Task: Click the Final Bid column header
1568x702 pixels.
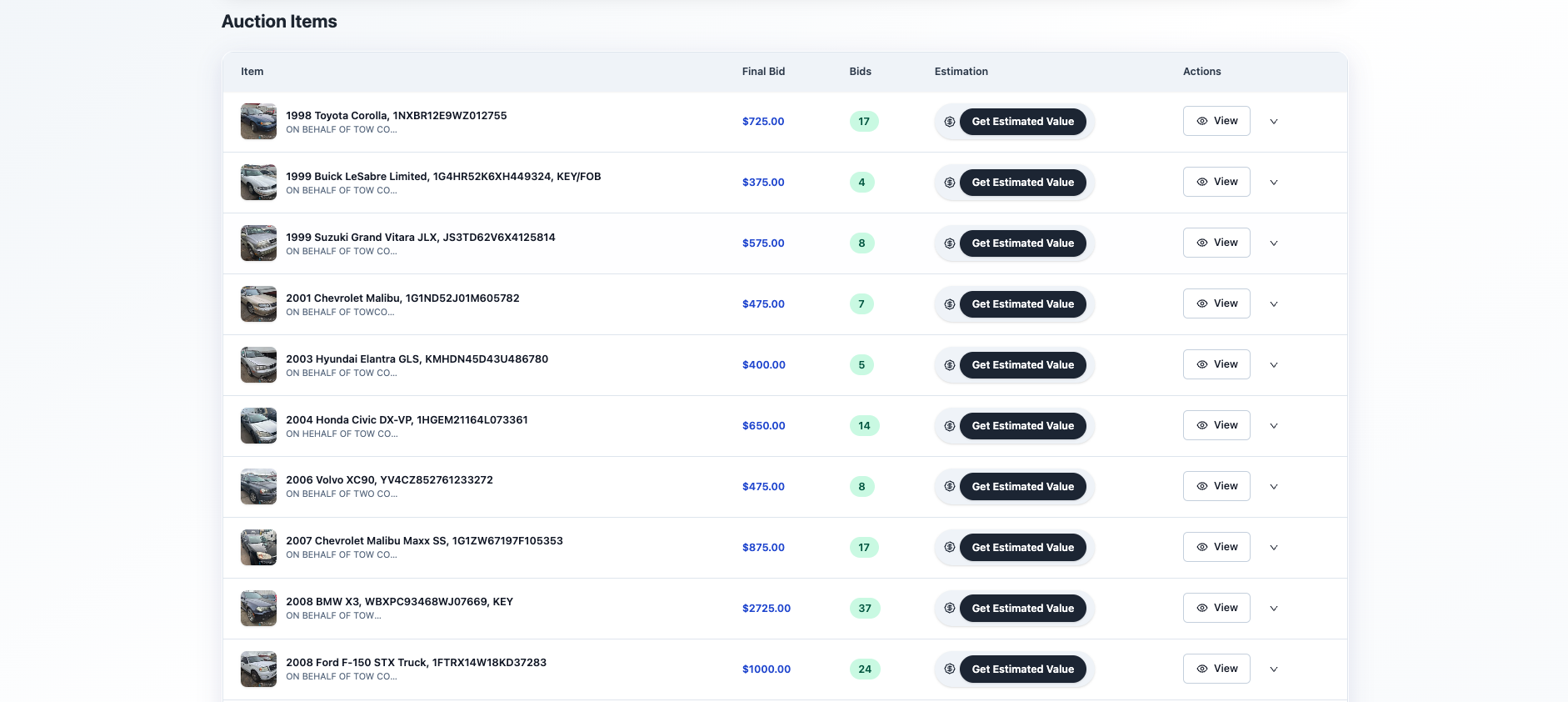Action: (x=763, y=72)
